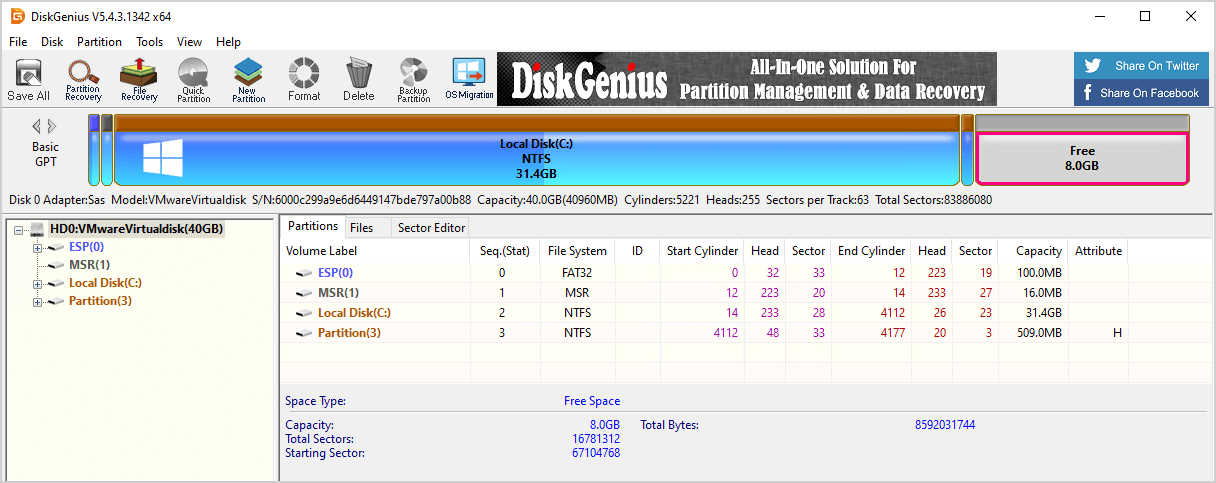Click ESP(0) row in partitions table
1216x483 pixels.
pos(705,272)
